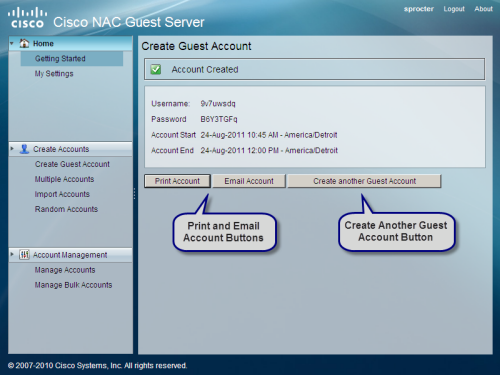Click the Print Account button

click(177, 181)
